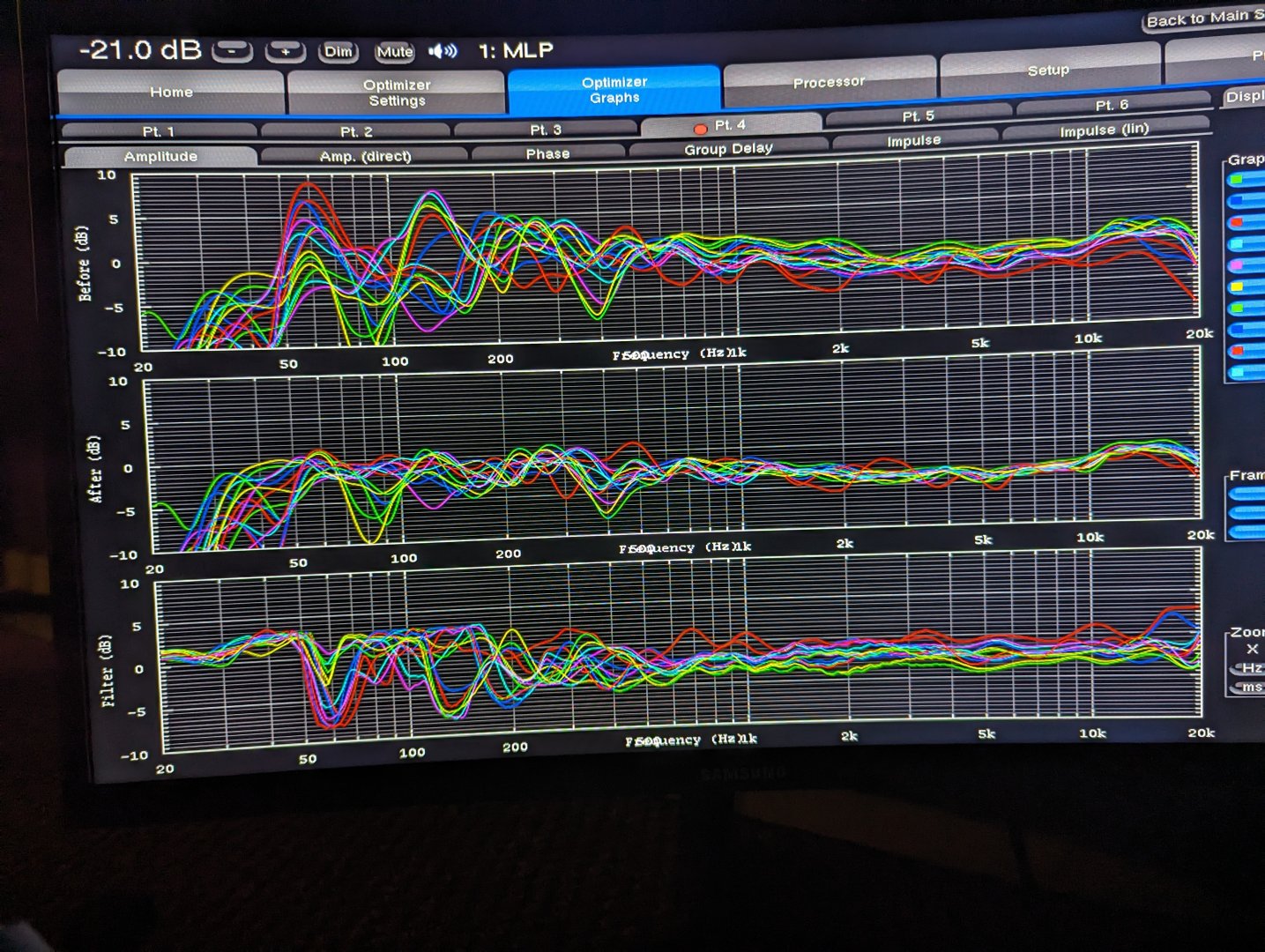Click Back to Main Screen button

1204,19
